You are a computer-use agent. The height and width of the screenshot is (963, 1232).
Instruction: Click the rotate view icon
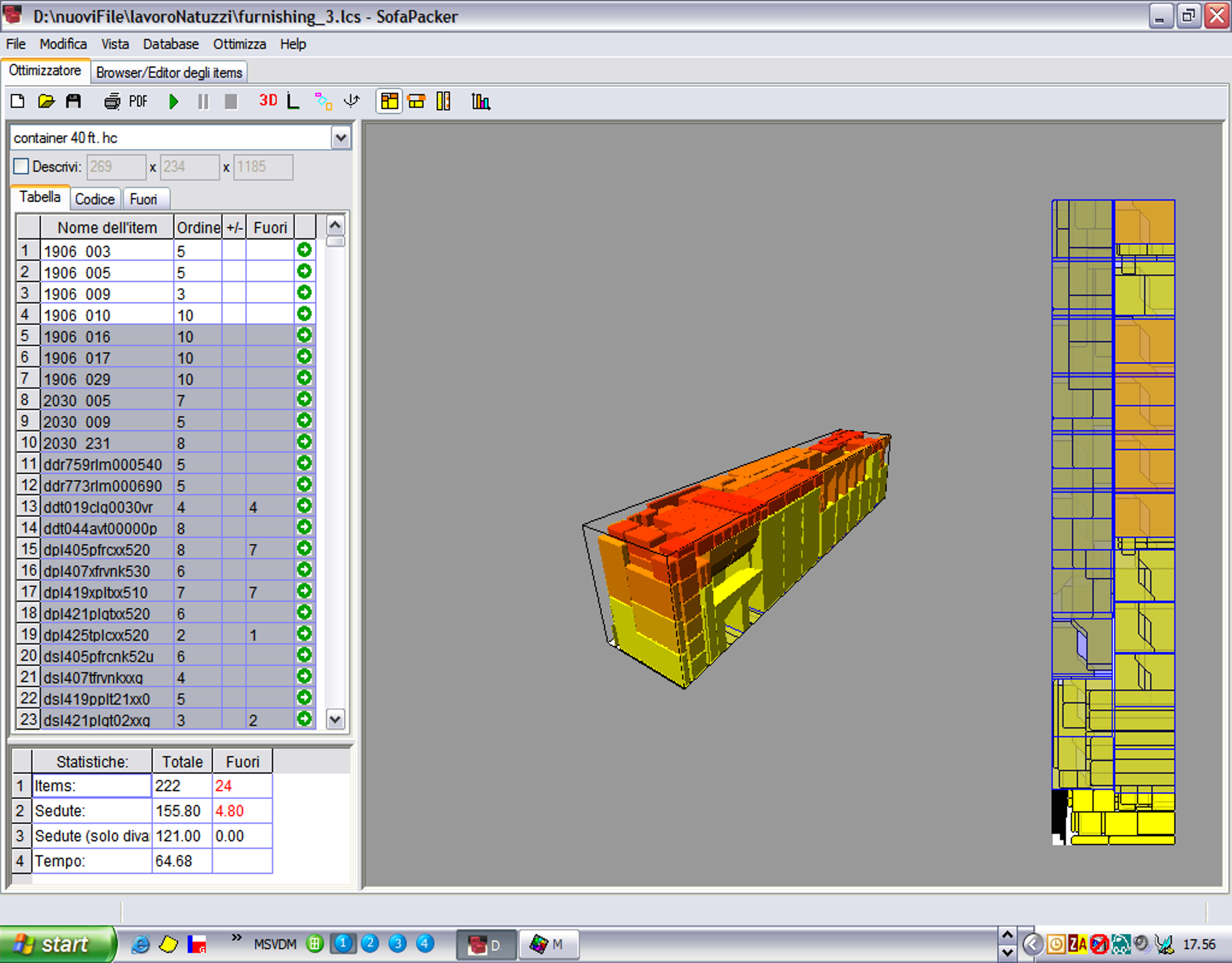[352, 101]
